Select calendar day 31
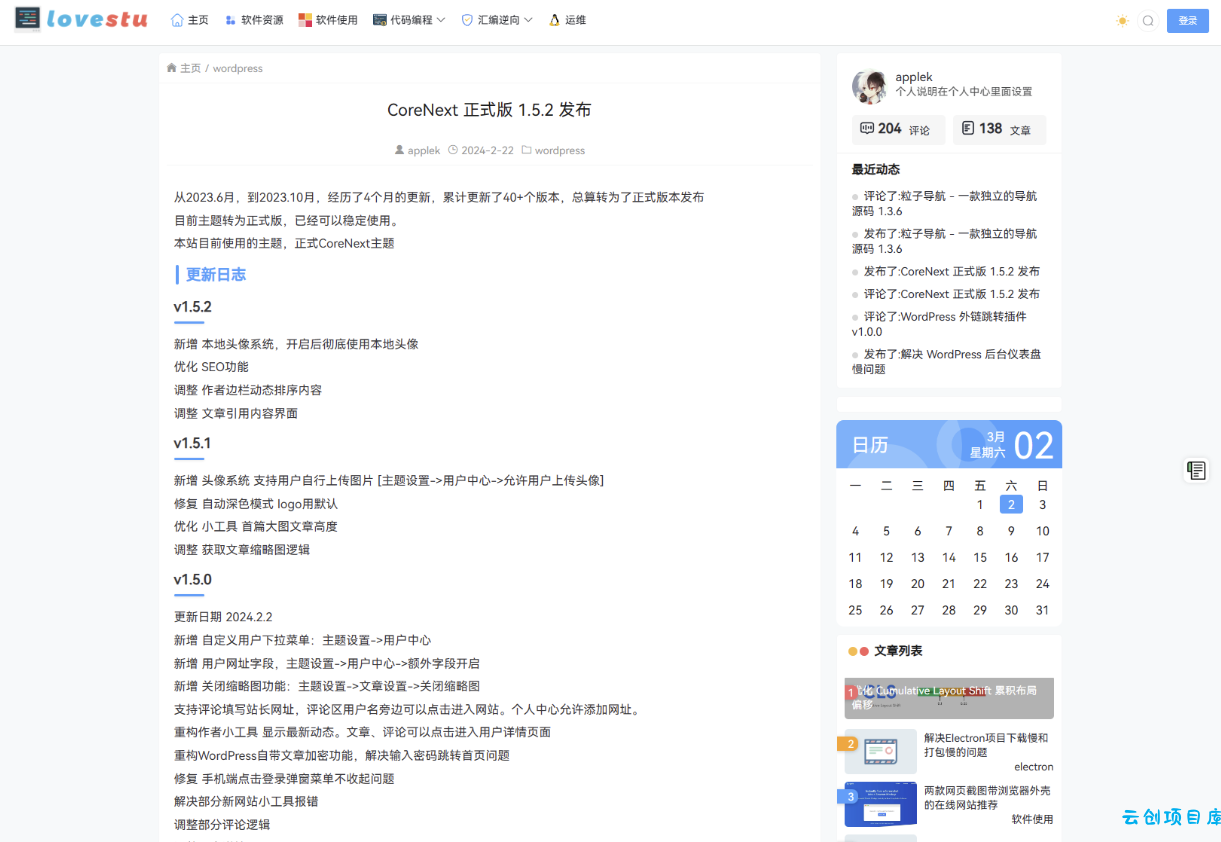This screenshot has height=842, width=1221. pyautogui.click(x=1043, y=610)
